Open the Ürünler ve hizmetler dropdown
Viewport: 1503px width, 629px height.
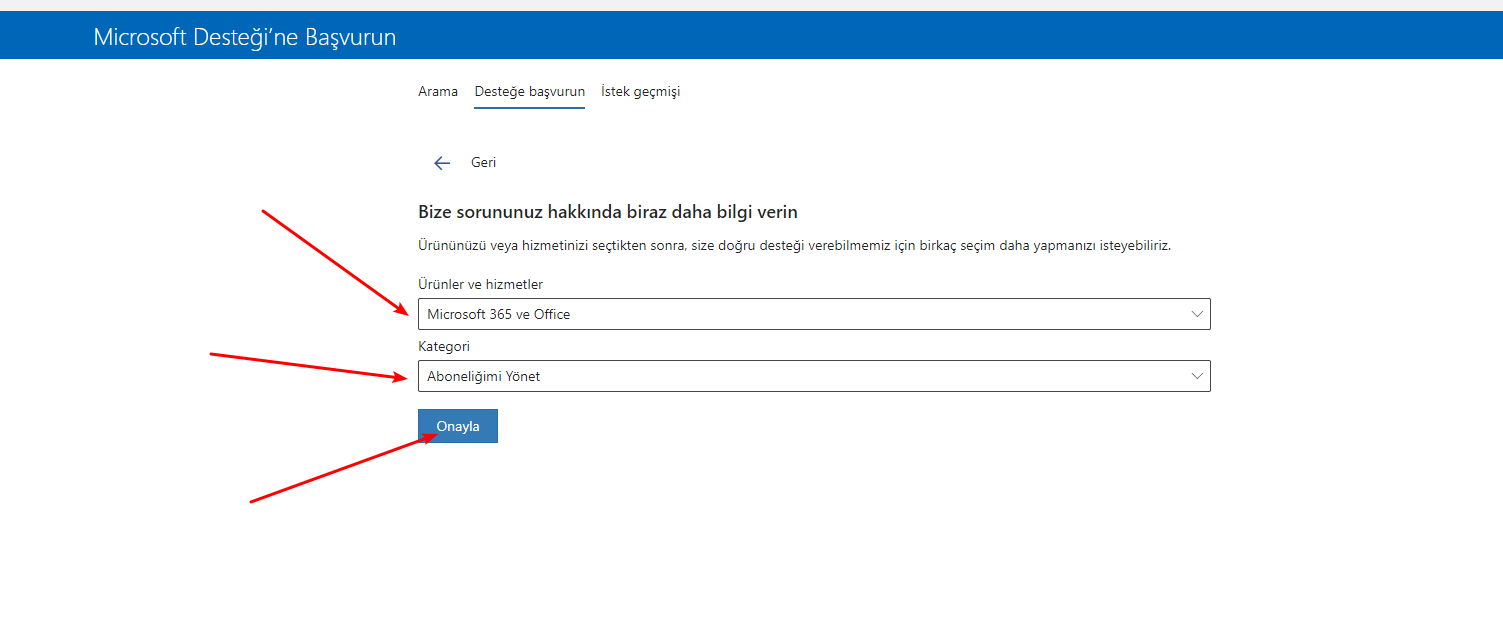click(x=814, y=314)
